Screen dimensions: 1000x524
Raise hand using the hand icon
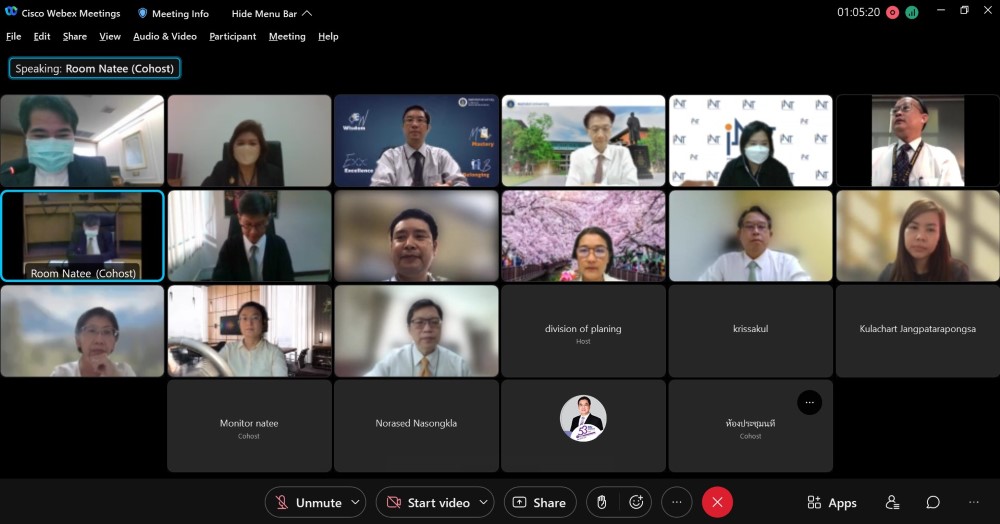pyautogui.click(x=601, y=502)
